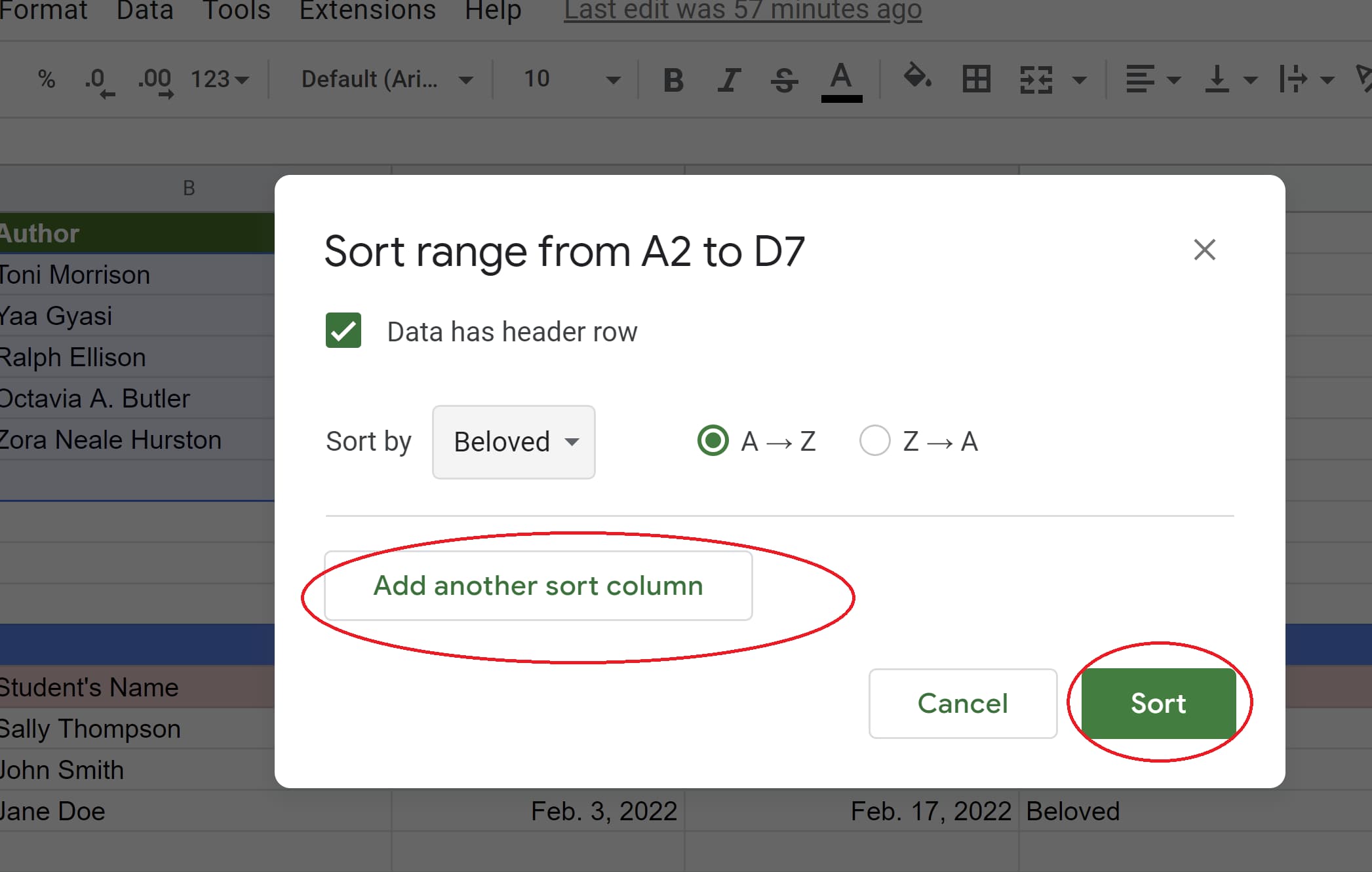Click the Format menu item
This screenshot has width=1372, height=872.
click(40, 10)
